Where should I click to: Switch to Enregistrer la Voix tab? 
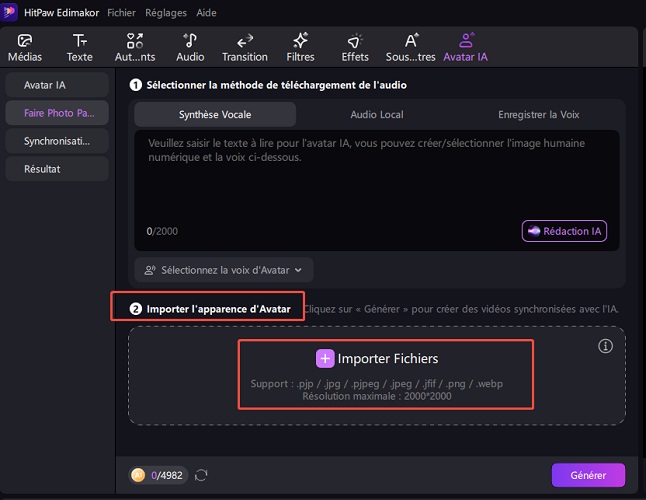[538, 114]
